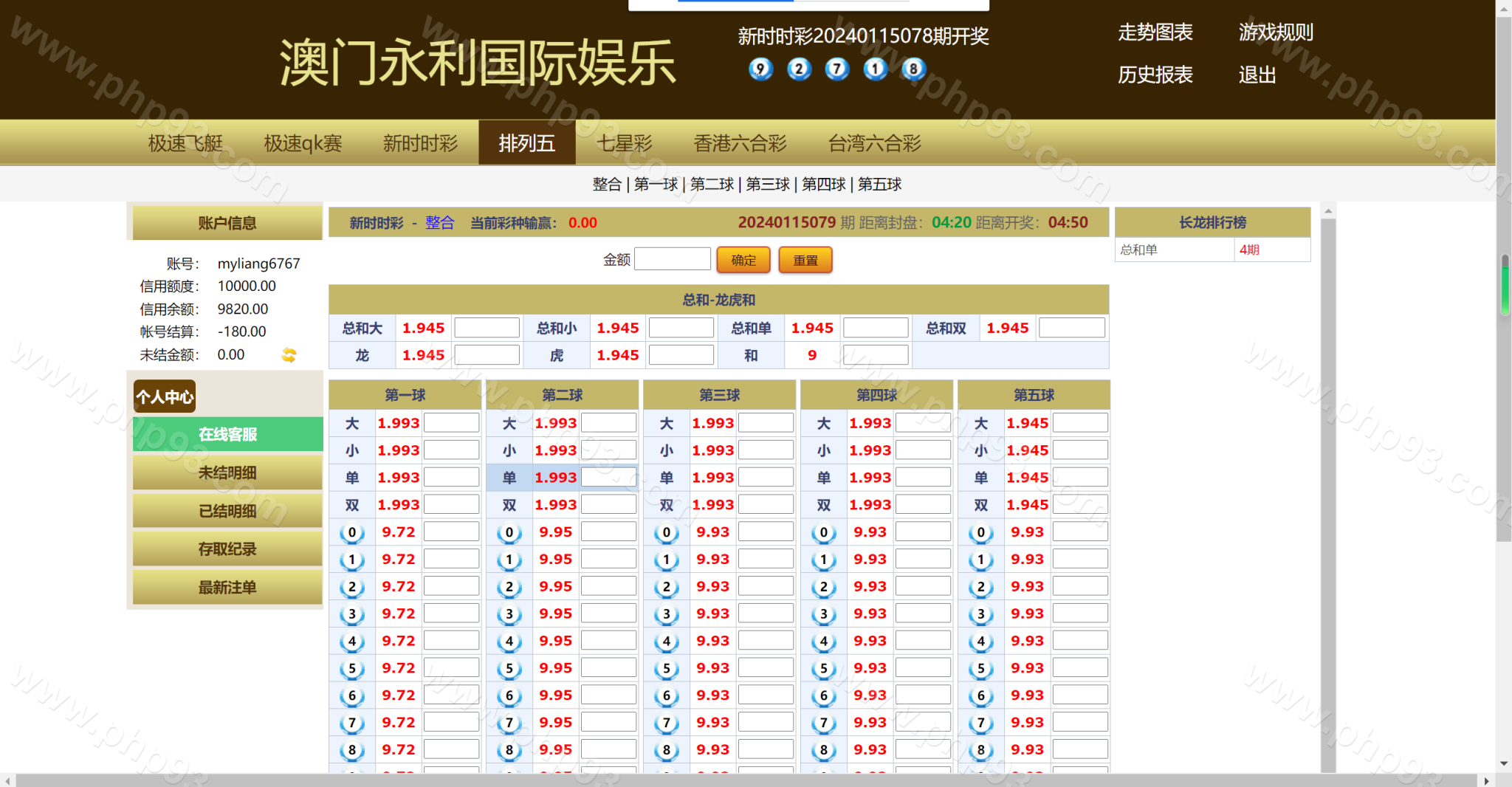Viewport: 1512px width, 787px height.
Task: Switch to the 香港六合彩 tab
Action: pos(740,143)
